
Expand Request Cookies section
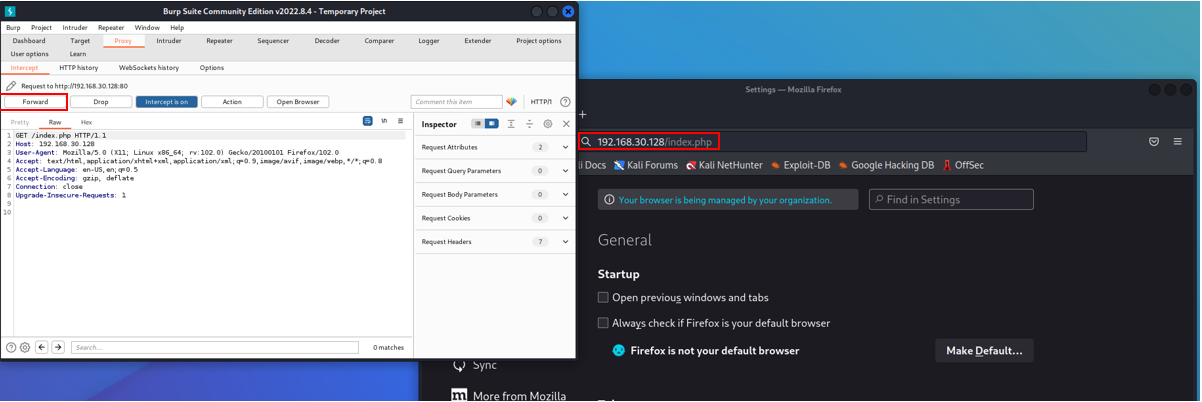click(x=494, y=218)
